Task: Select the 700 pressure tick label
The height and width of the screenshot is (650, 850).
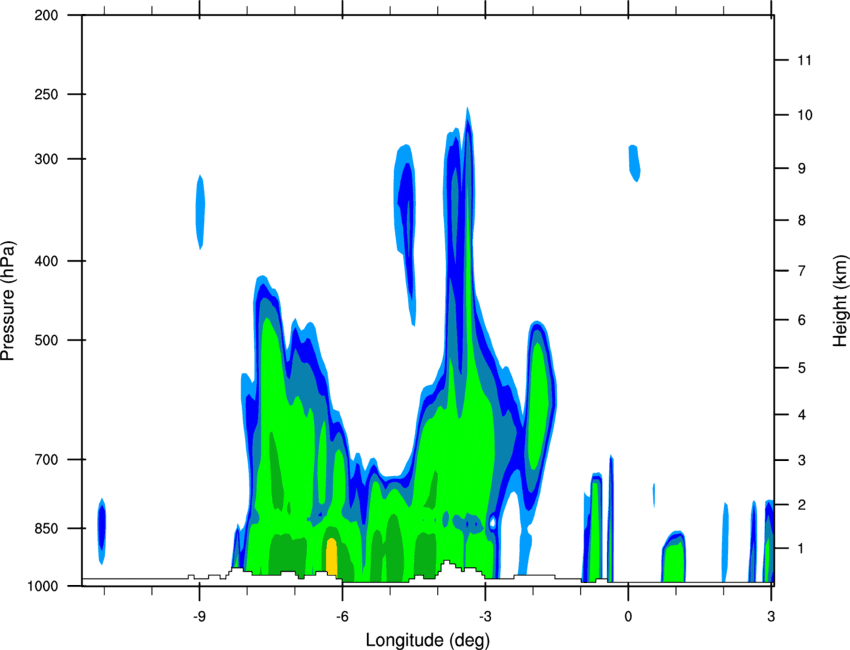Action: (46, 459)
